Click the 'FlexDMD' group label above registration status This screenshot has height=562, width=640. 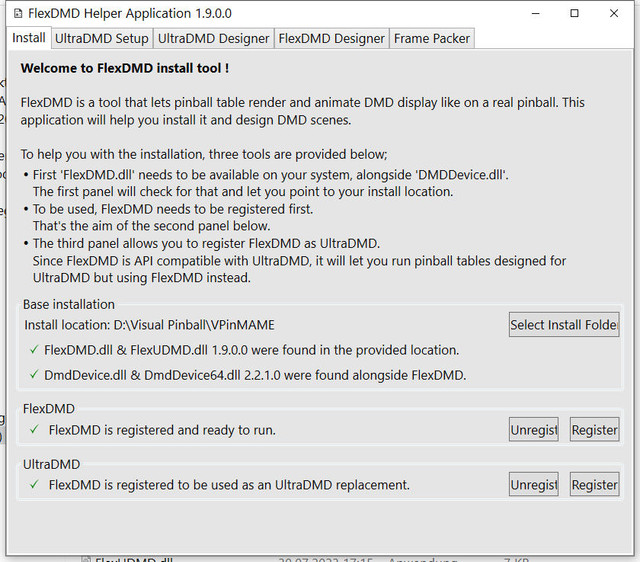pos(49,409)
